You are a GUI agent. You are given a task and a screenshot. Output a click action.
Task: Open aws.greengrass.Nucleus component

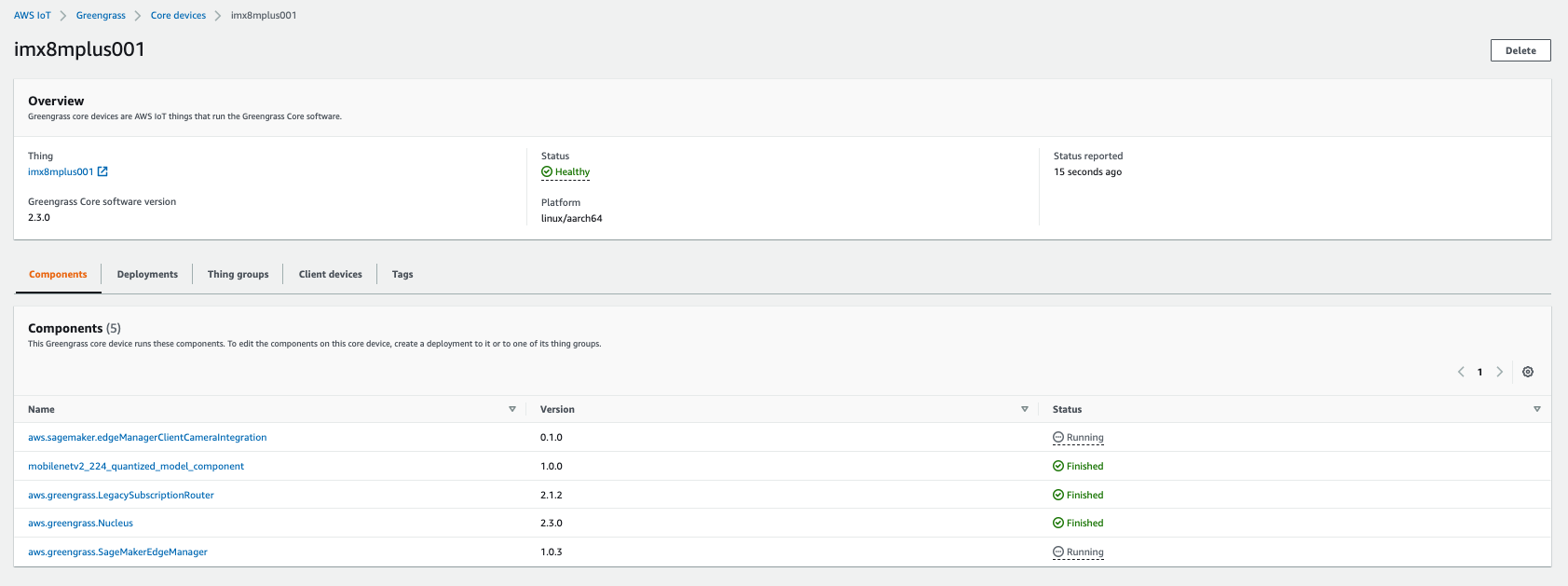80,523
